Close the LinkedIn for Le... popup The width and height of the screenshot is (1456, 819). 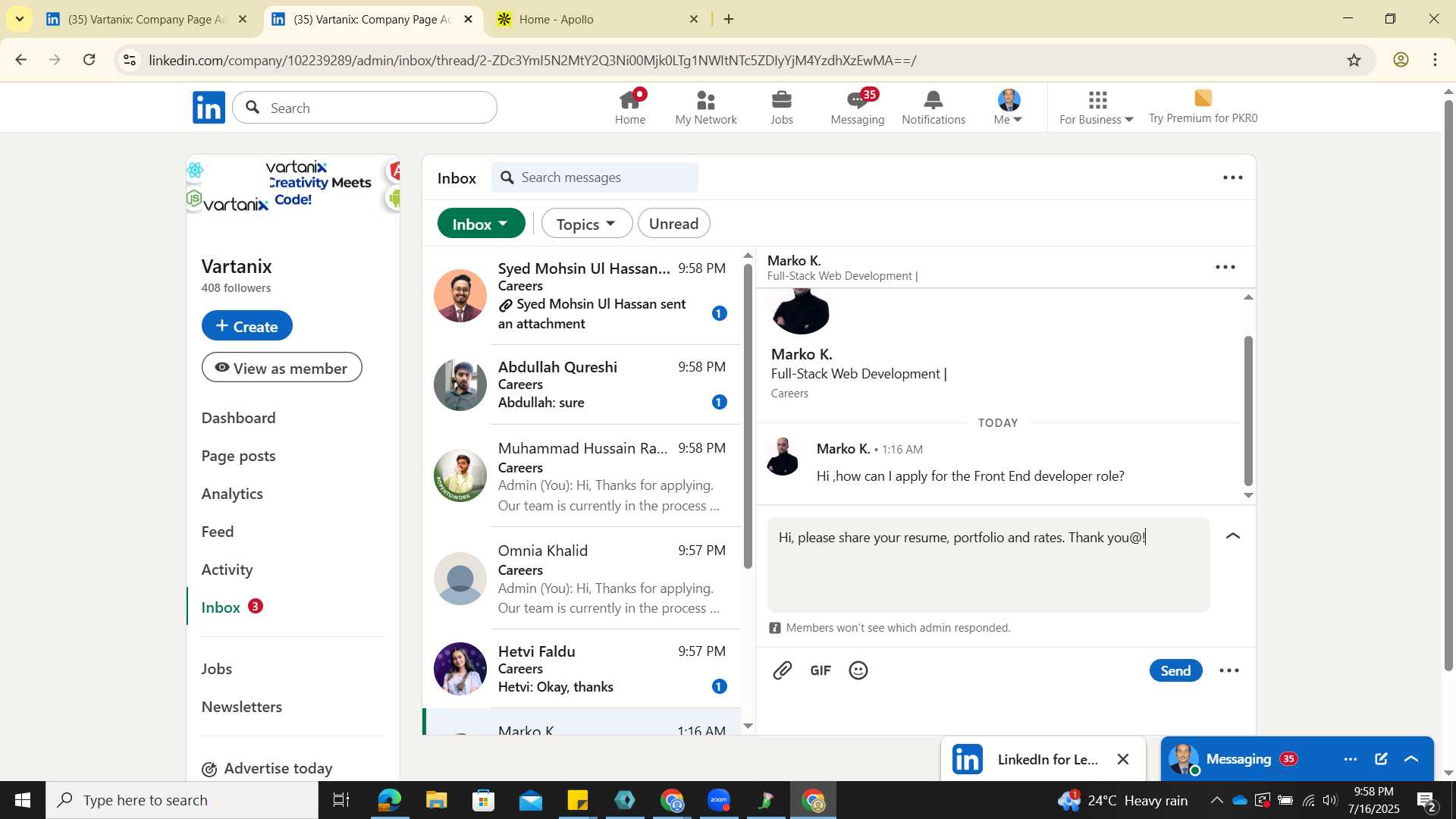1123,759
